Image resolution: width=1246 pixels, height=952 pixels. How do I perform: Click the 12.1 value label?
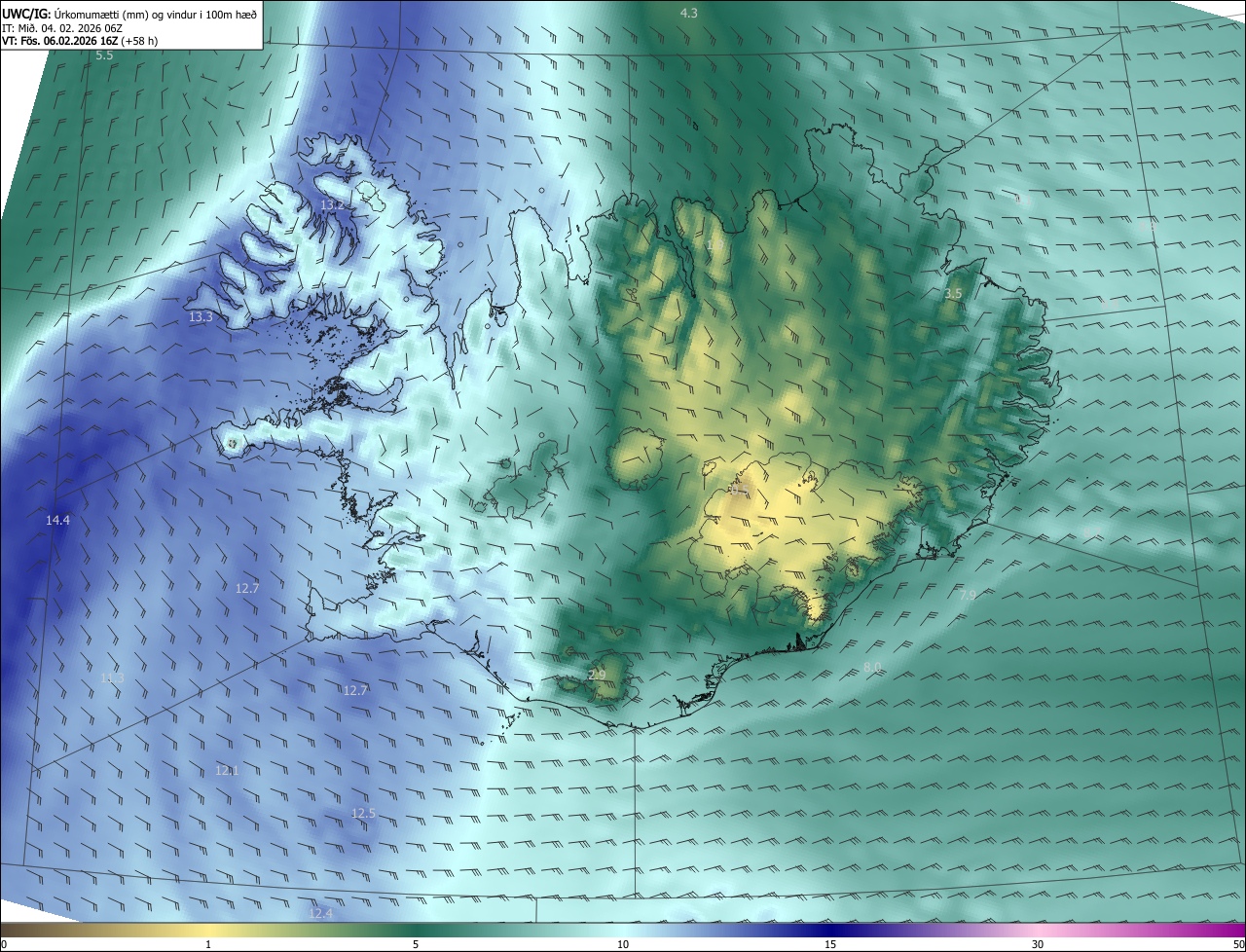coord(227,770)
